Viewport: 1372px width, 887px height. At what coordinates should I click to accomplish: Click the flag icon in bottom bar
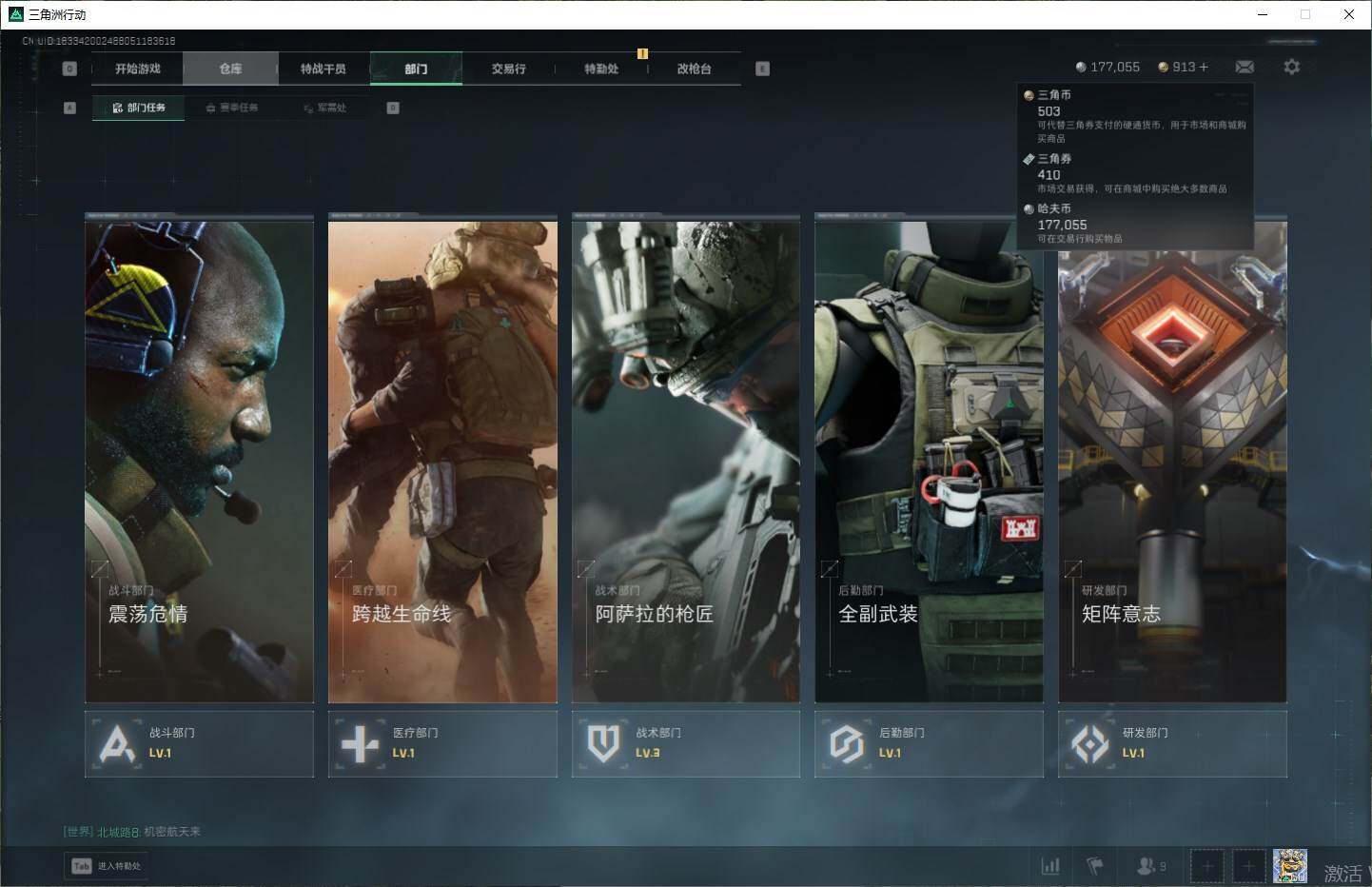[x=1095, y=866]
